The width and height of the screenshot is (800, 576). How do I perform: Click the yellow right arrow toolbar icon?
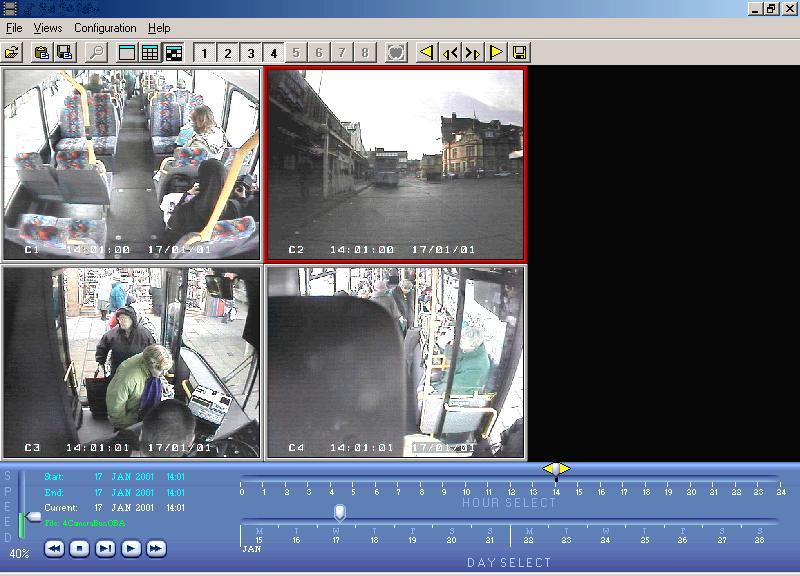pos(496,52)
